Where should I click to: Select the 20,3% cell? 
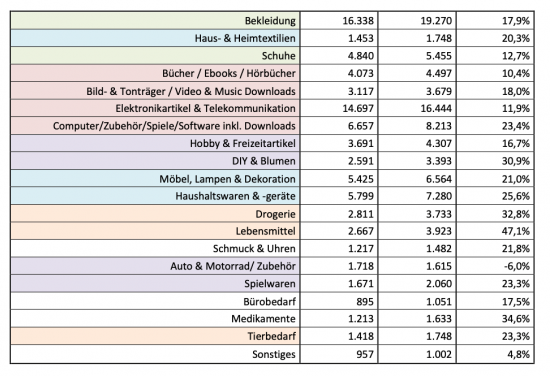516,38
